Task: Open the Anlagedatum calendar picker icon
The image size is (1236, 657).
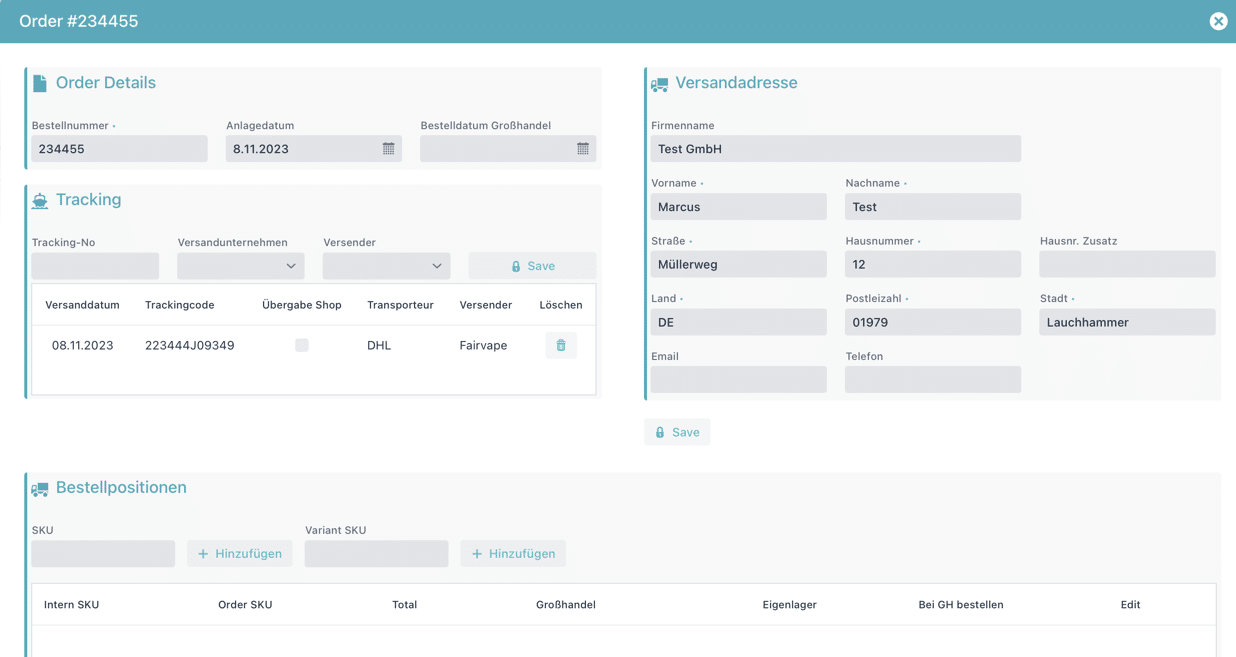Action: pos(388,149)
